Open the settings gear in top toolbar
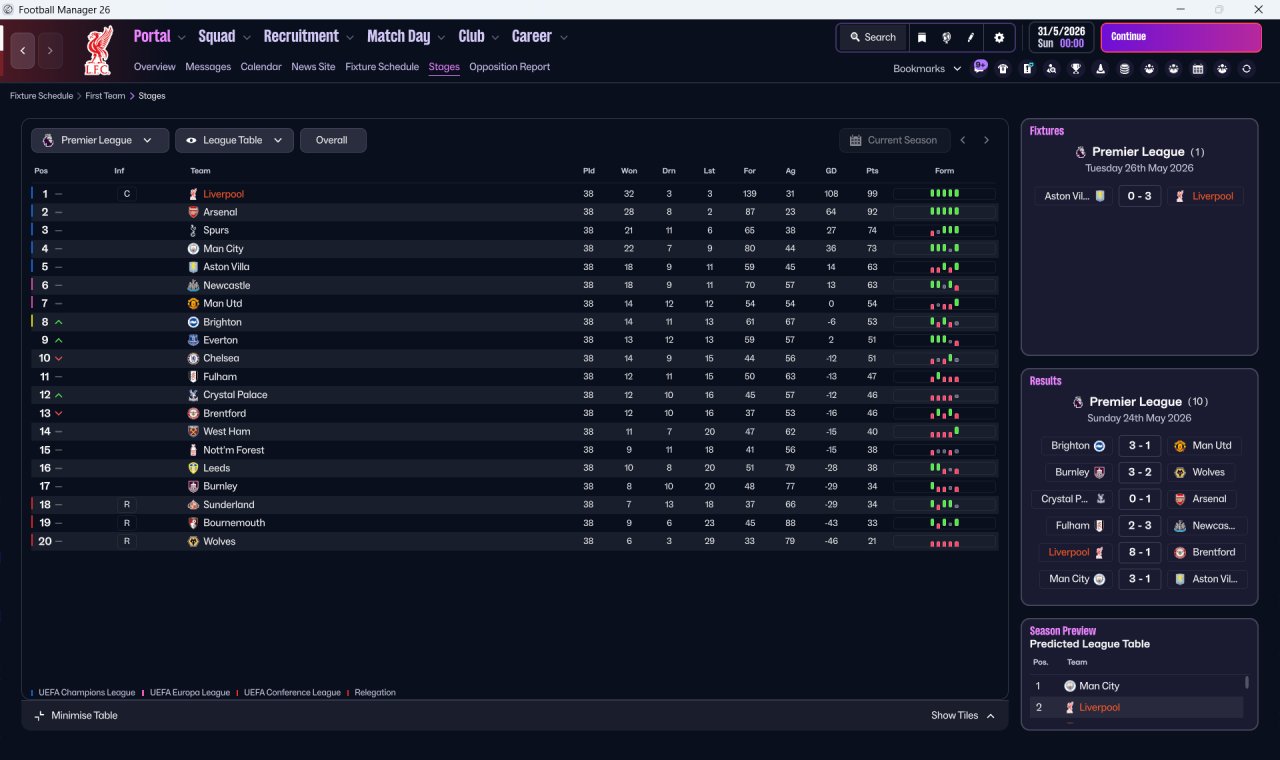 tap(999, 37)
